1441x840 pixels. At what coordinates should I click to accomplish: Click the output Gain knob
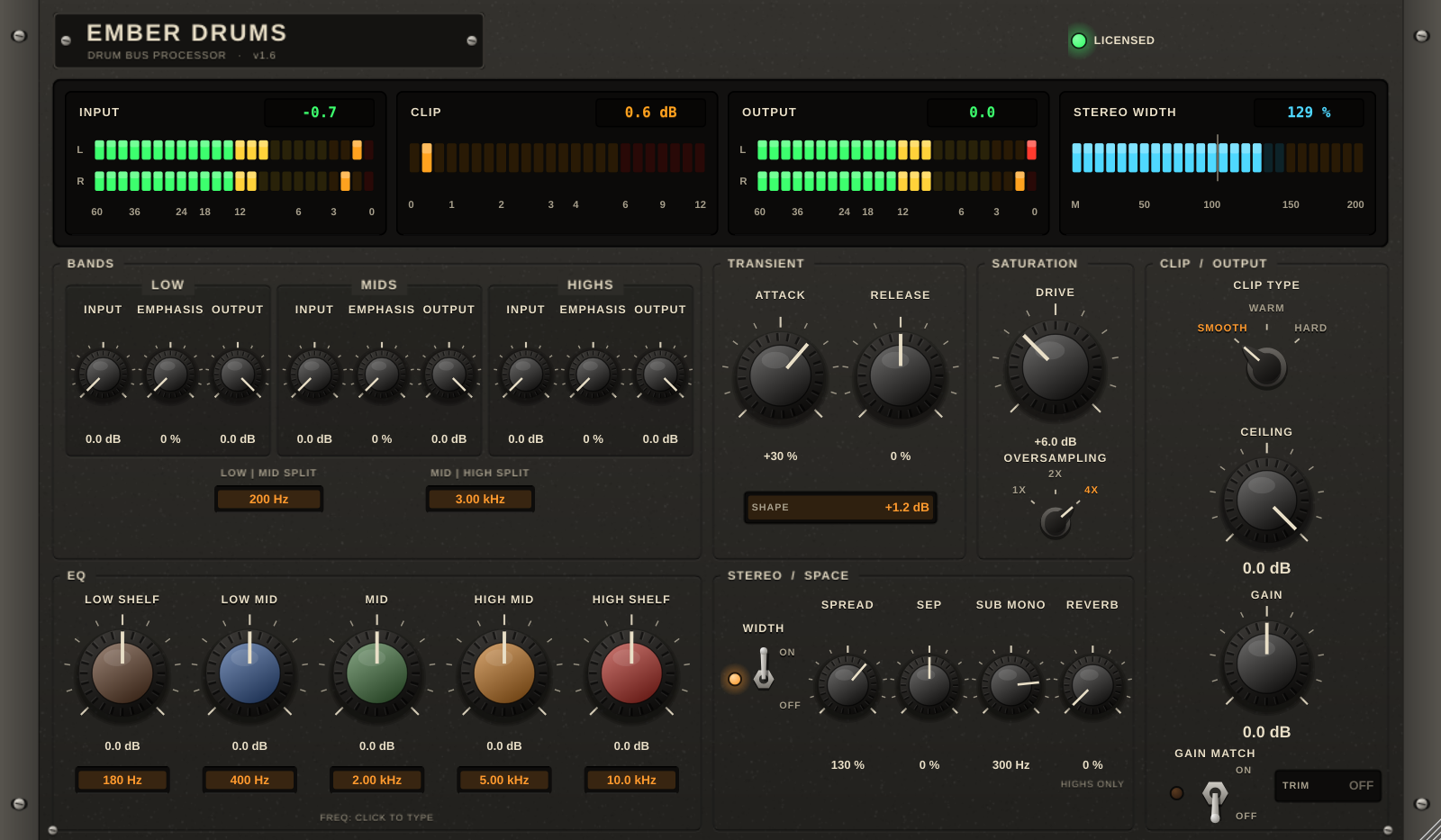click(1266, 664)
